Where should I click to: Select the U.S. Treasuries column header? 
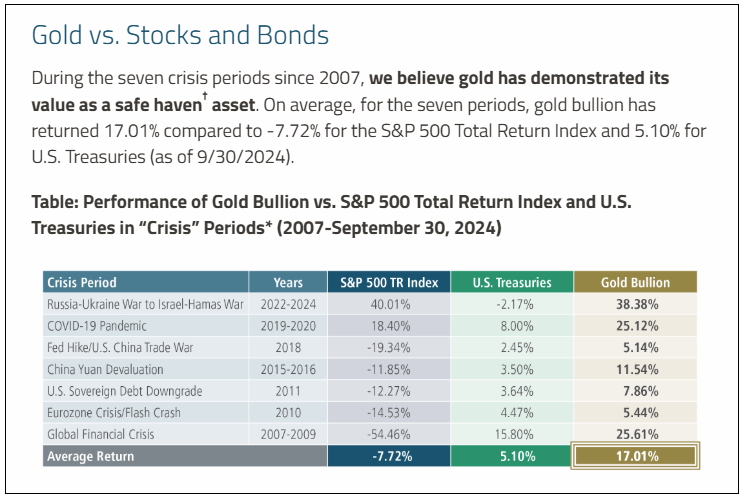510,282
